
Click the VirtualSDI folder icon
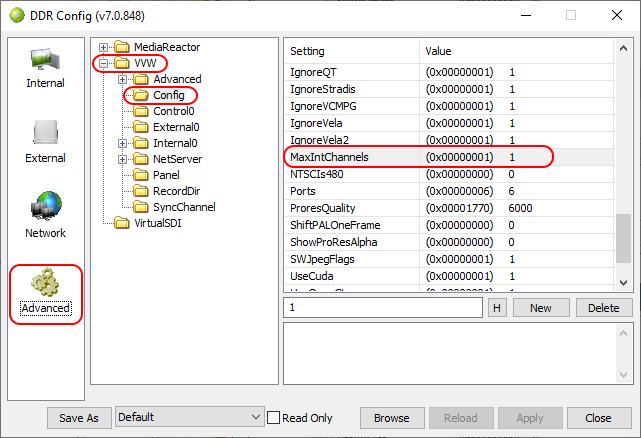click(122, 223)
